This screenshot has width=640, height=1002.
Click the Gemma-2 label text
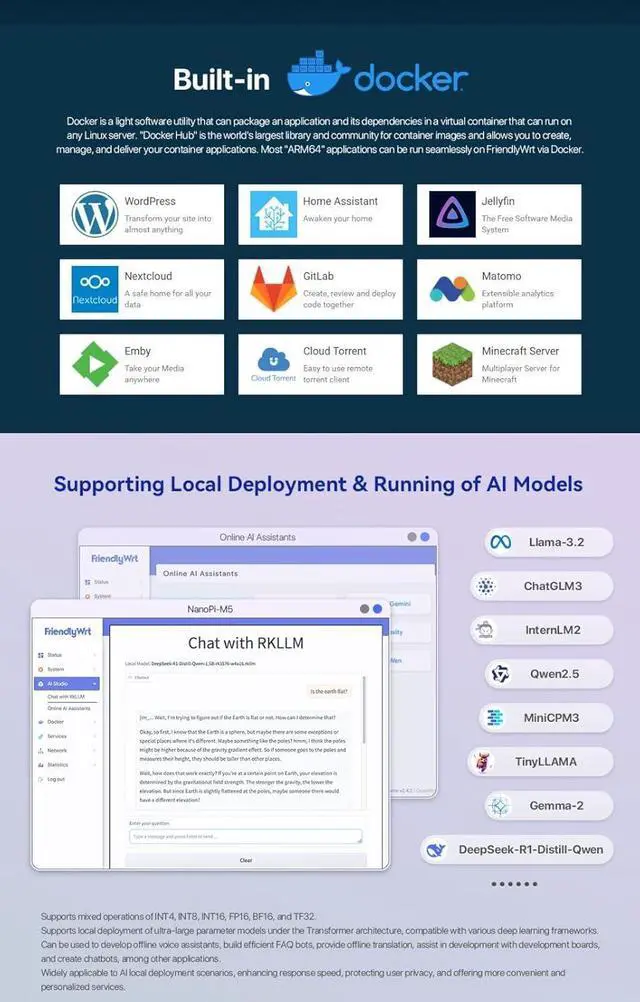click(x=556, y=806)
